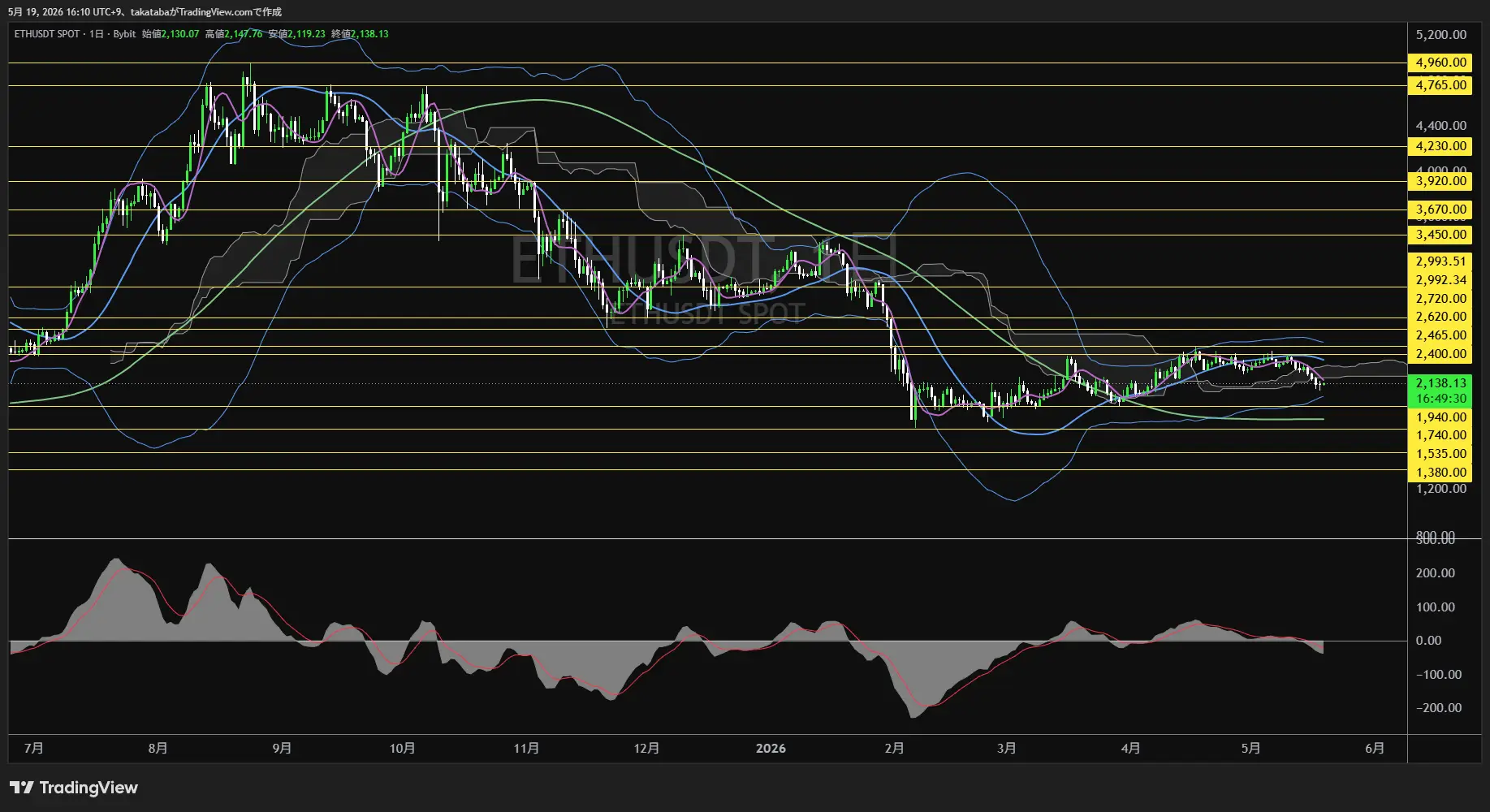Click the 1,940.00 price label
This screenshot has height=812, width=1490.
pyautogui.click(x=1440, y=417)
